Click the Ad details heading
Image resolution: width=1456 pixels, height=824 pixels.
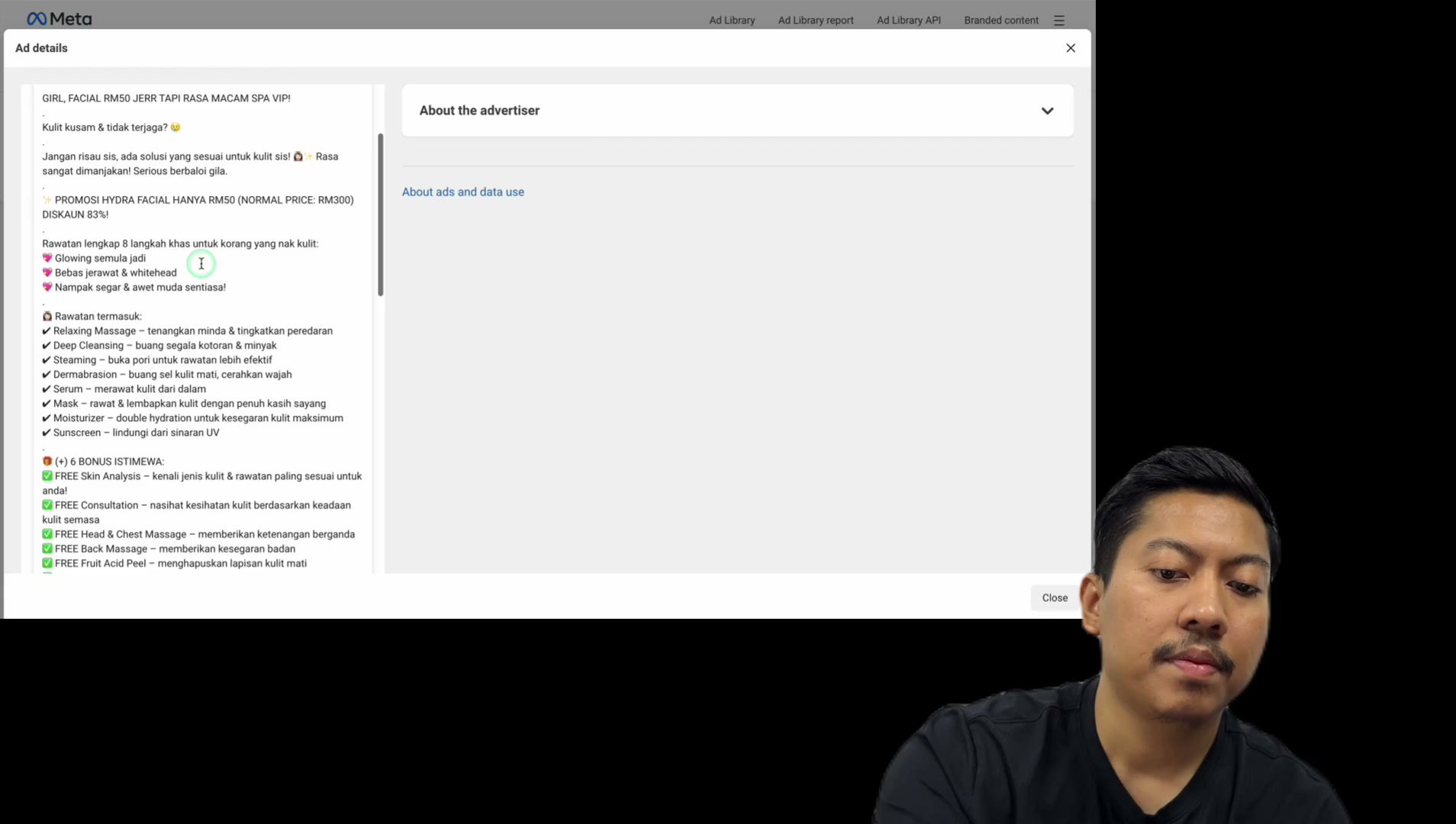coord(41,48)
